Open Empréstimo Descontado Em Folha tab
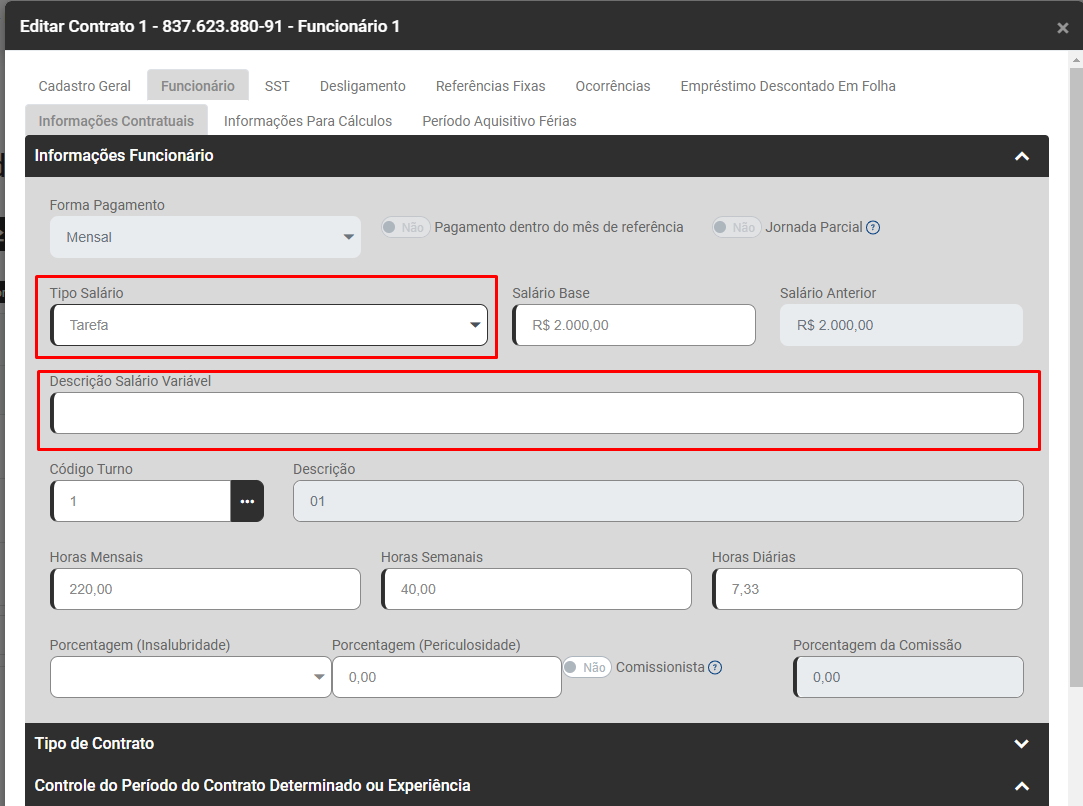Screen dimensions: 1083x806 pyautogui.click(x=788, y=86)
